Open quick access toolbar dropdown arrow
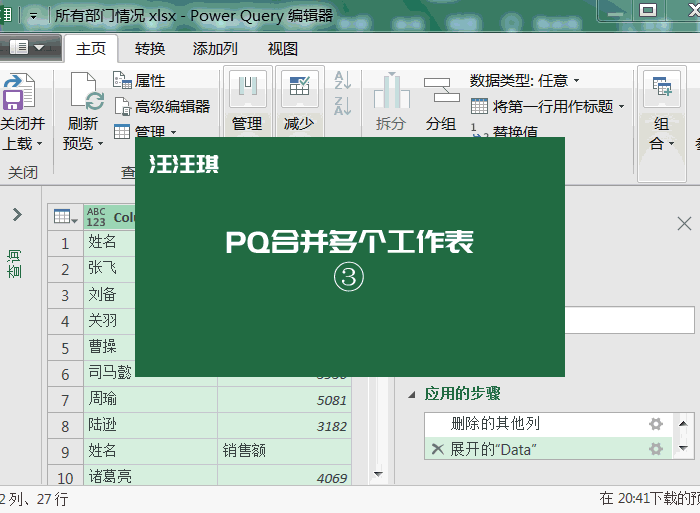 click(33, 16)
